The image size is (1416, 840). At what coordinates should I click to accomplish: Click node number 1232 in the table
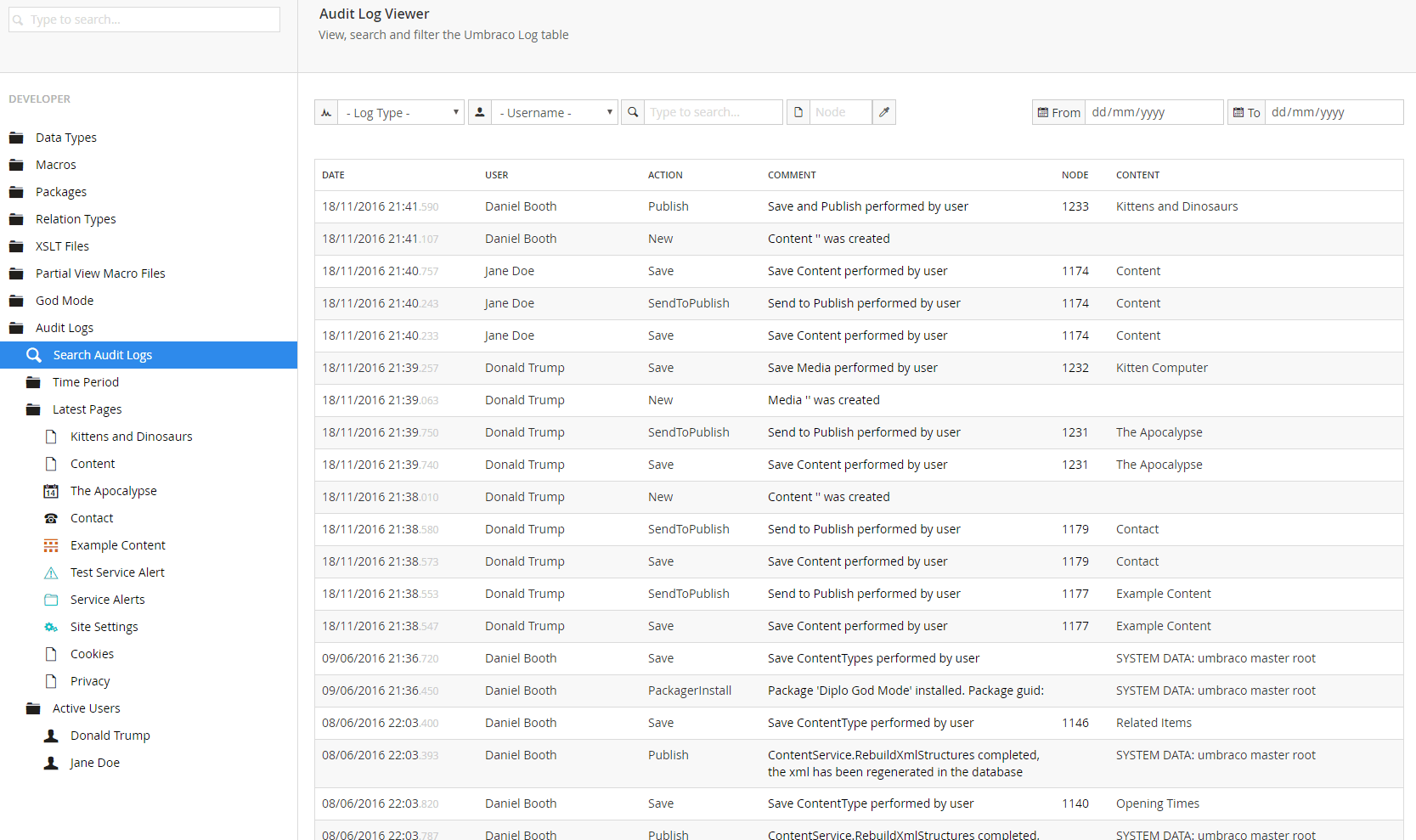(x=1075, y=368)
